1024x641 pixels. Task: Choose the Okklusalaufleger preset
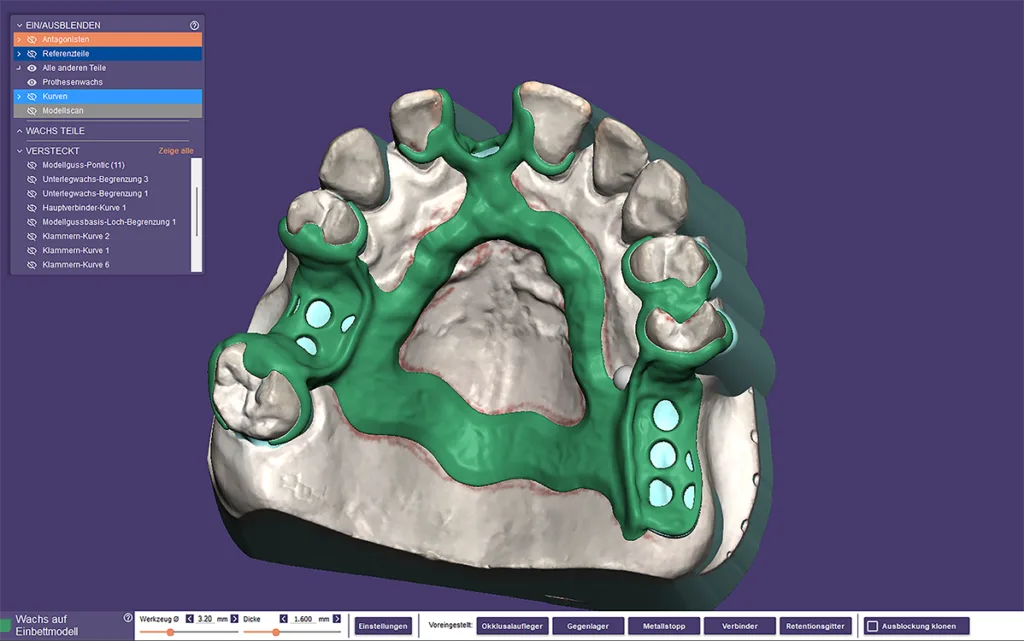(512, 626)
